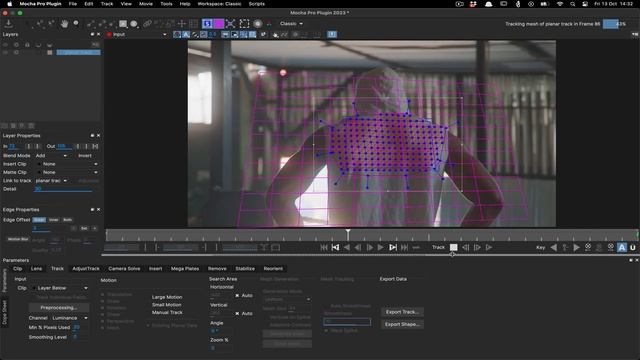Screen dimensions: 640x360
Task: Click the Preprocessing... button
Action: tap(59, 308)
